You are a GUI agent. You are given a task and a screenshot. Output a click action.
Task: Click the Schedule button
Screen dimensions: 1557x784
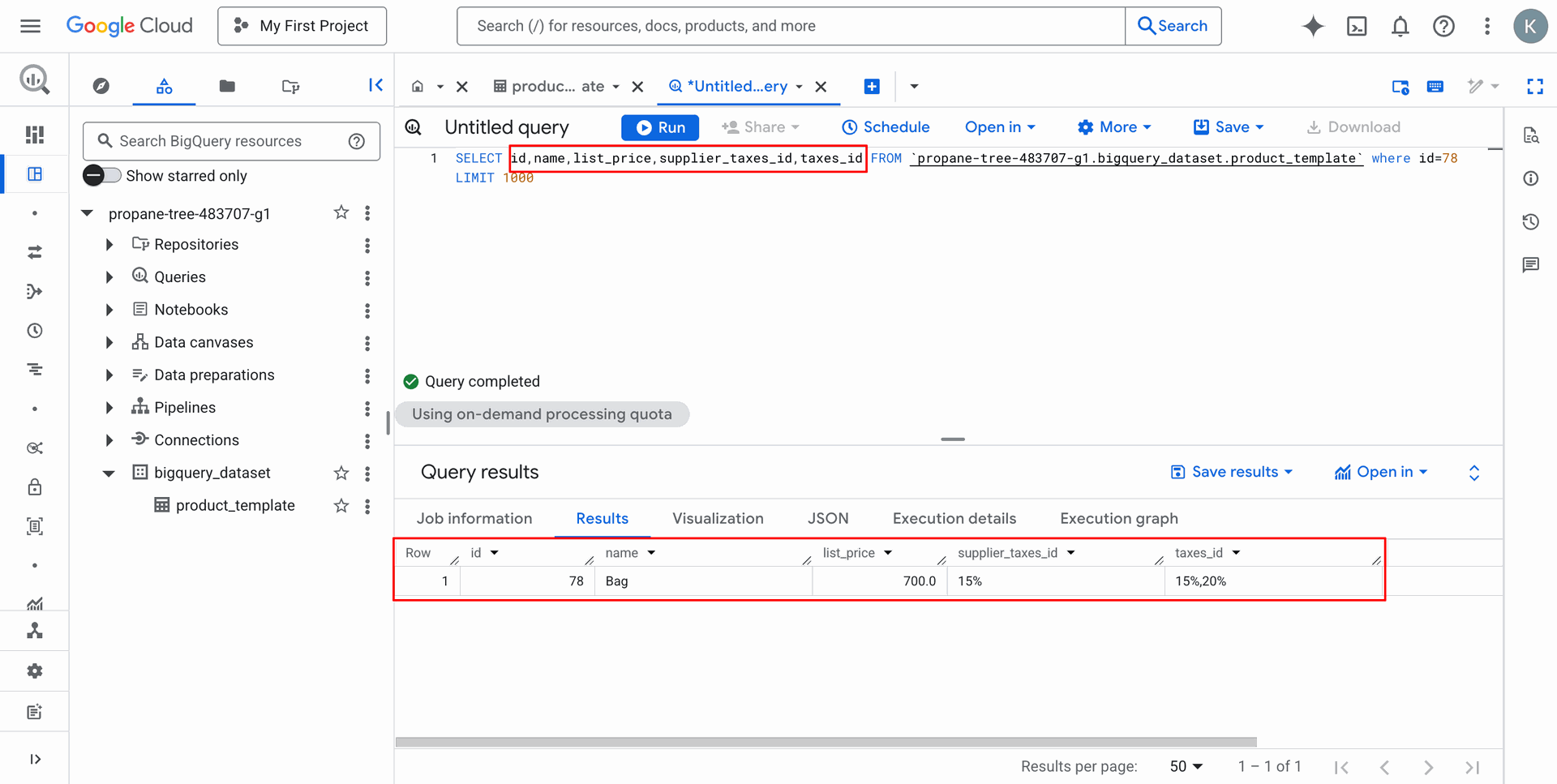coord(886,127)
